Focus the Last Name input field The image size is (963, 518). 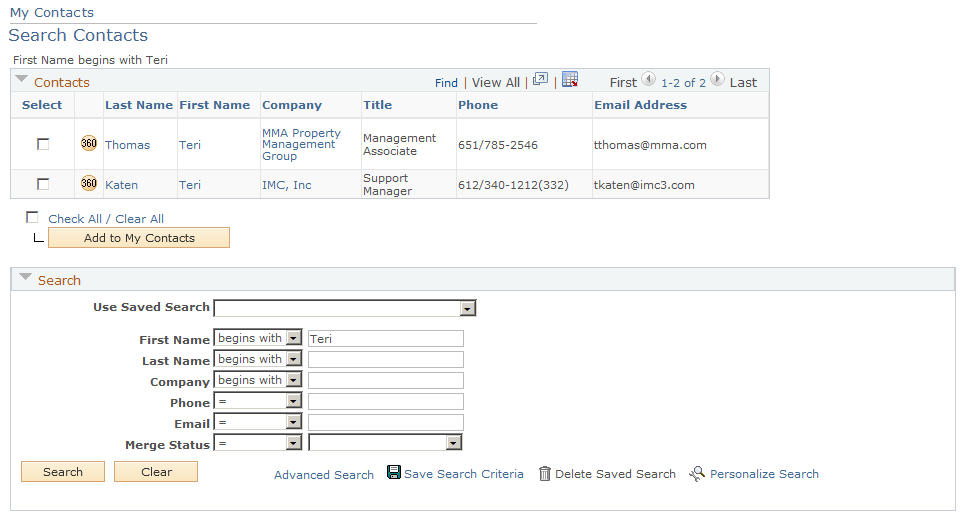tap(386, 359)
